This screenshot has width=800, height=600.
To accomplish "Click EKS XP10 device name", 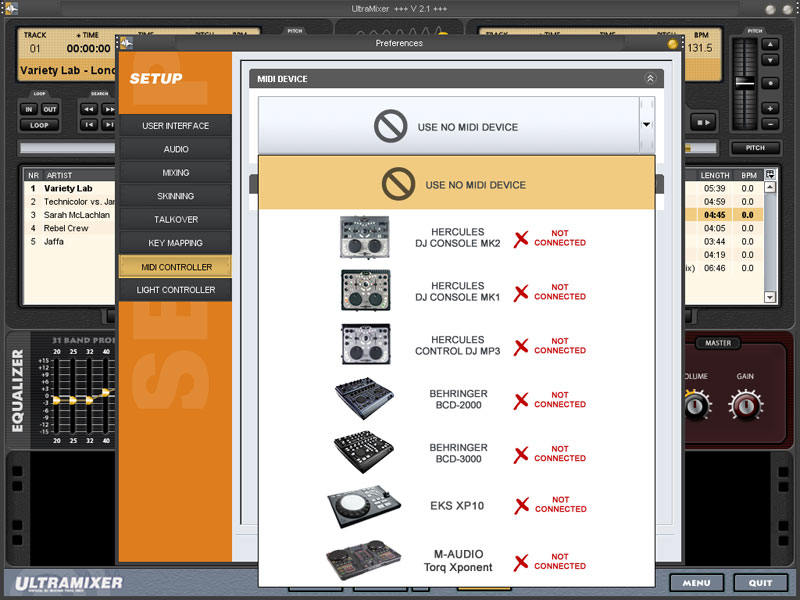I will tap(457, 506).
